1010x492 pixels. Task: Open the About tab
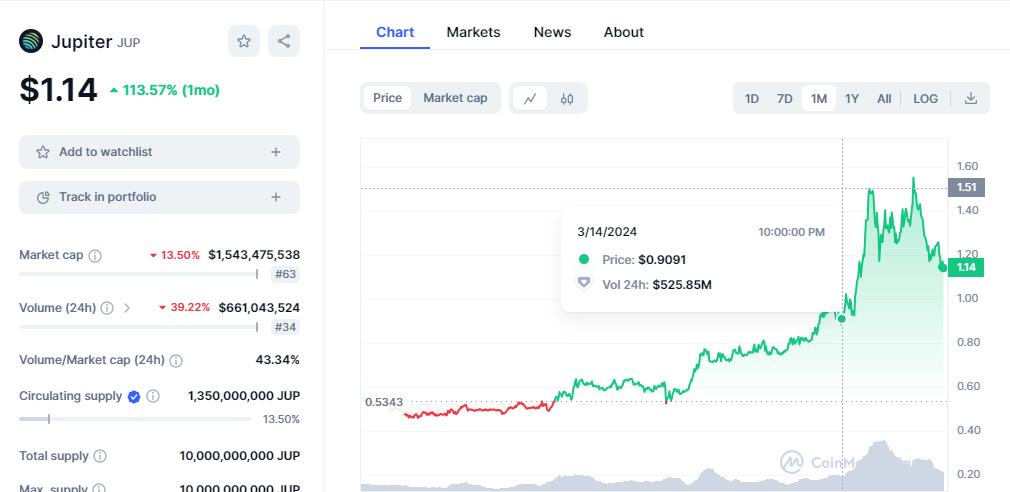[624, 32]
